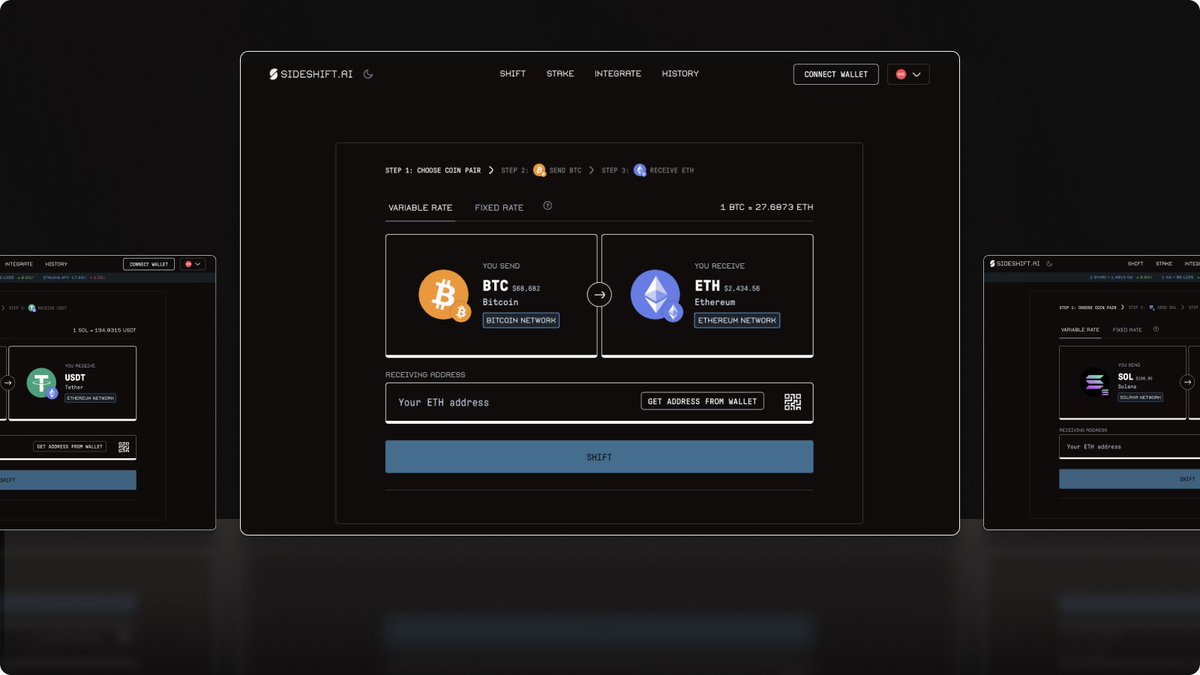Click the SHIFT button in right window
The height and width of the screenshot is (675, 1200).
[x=1129, y=480]
